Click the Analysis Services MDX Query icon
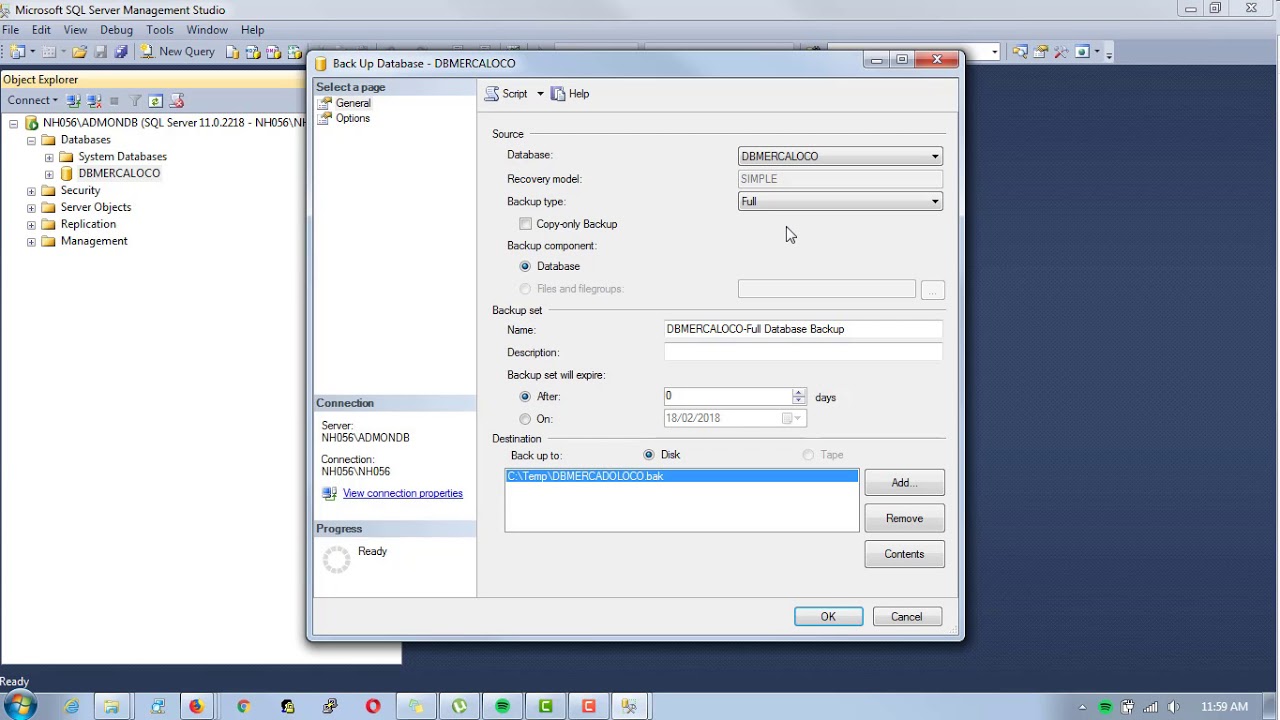The image size is (1280, 720). pyautogui.click(x=253, y=51)
